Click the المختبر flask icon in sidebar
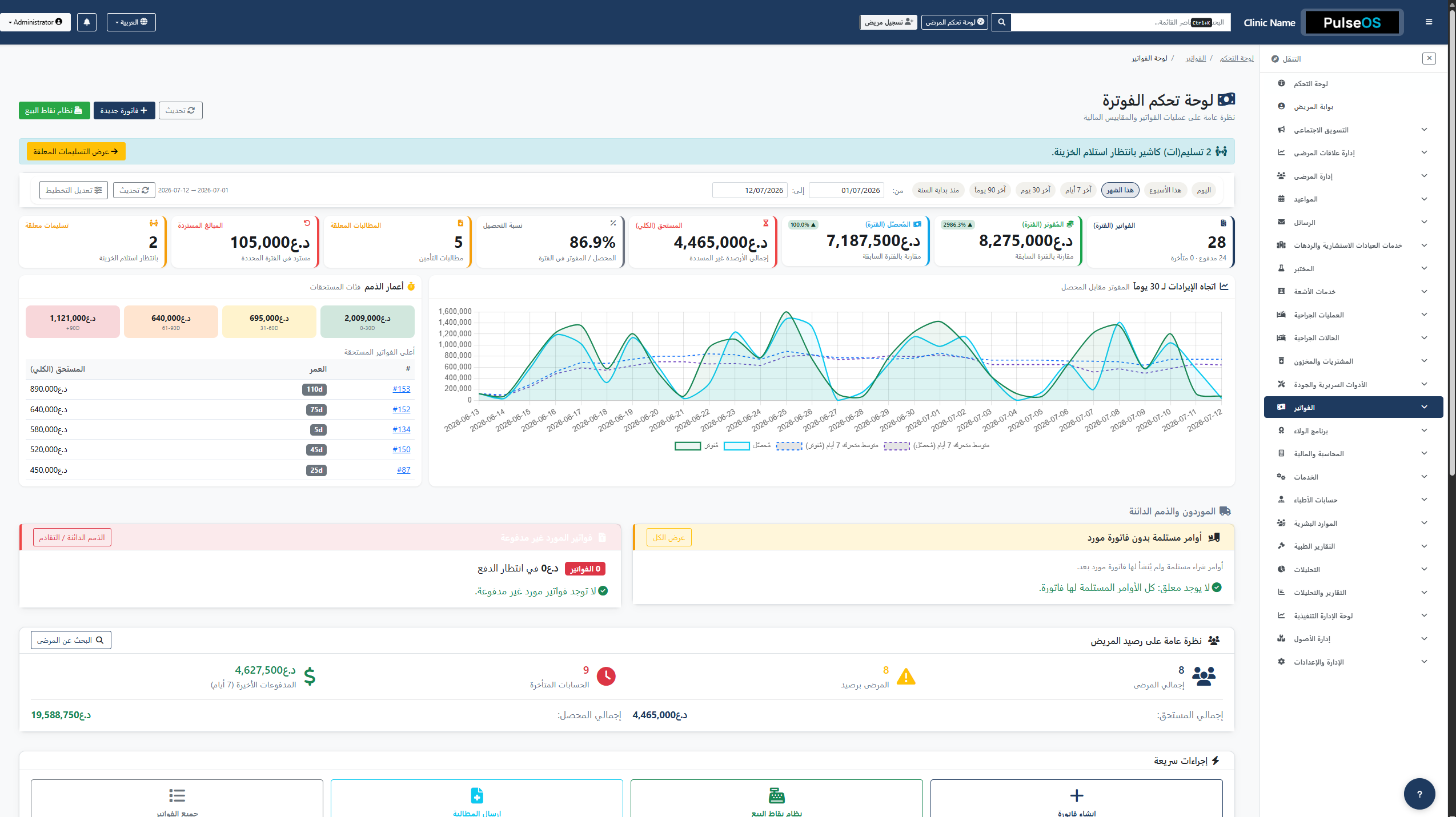Viewport: 1456px width, 817px height. [x=1281, y=268]
